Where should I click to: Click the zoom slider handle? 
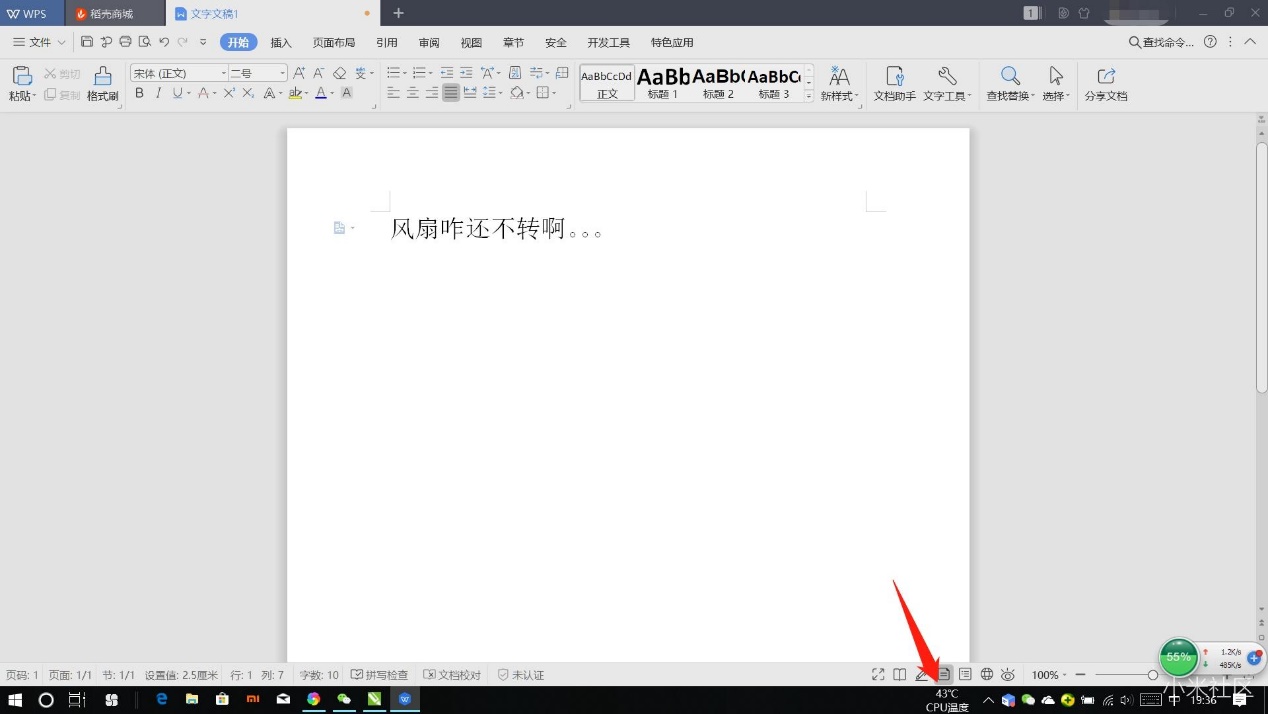(x=1153, y=675)
